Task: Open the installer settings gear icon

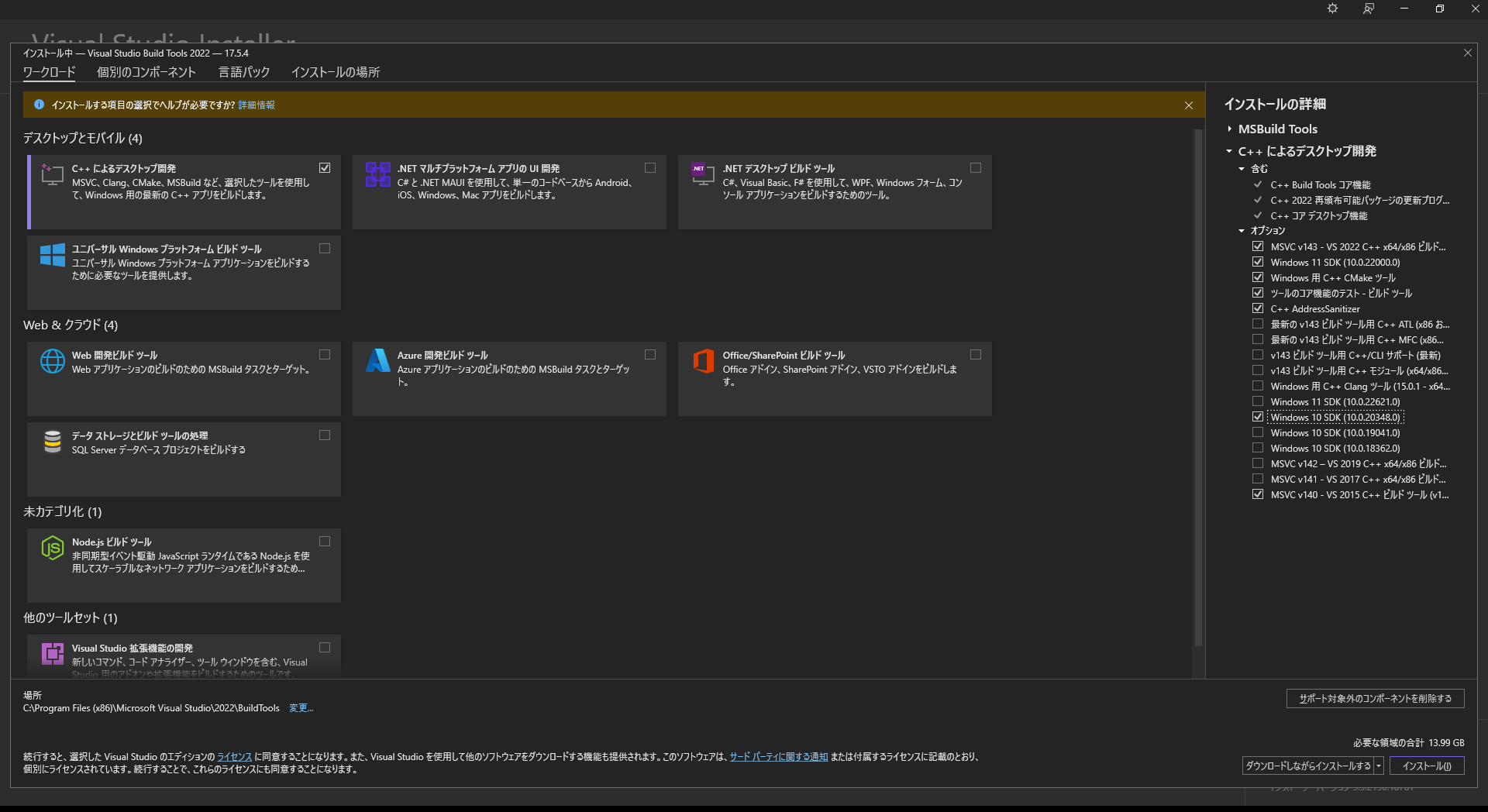Action: point(1331,9)
